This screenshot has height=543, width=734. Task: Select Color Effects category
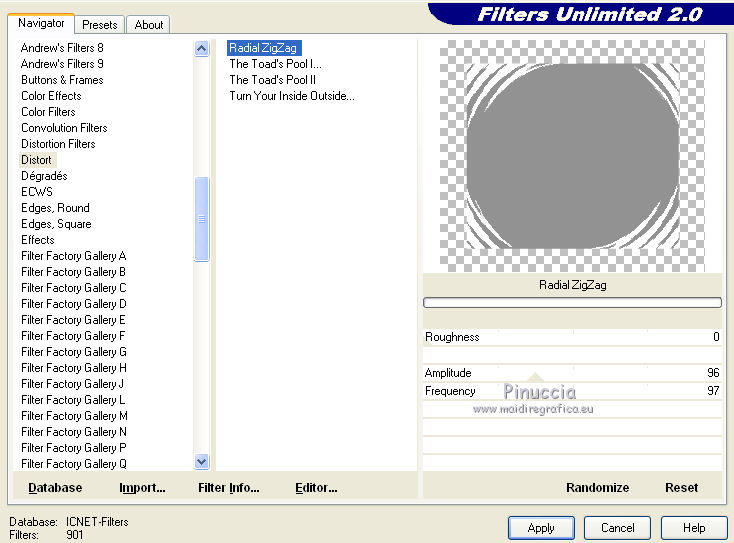(x=51, y=95)
